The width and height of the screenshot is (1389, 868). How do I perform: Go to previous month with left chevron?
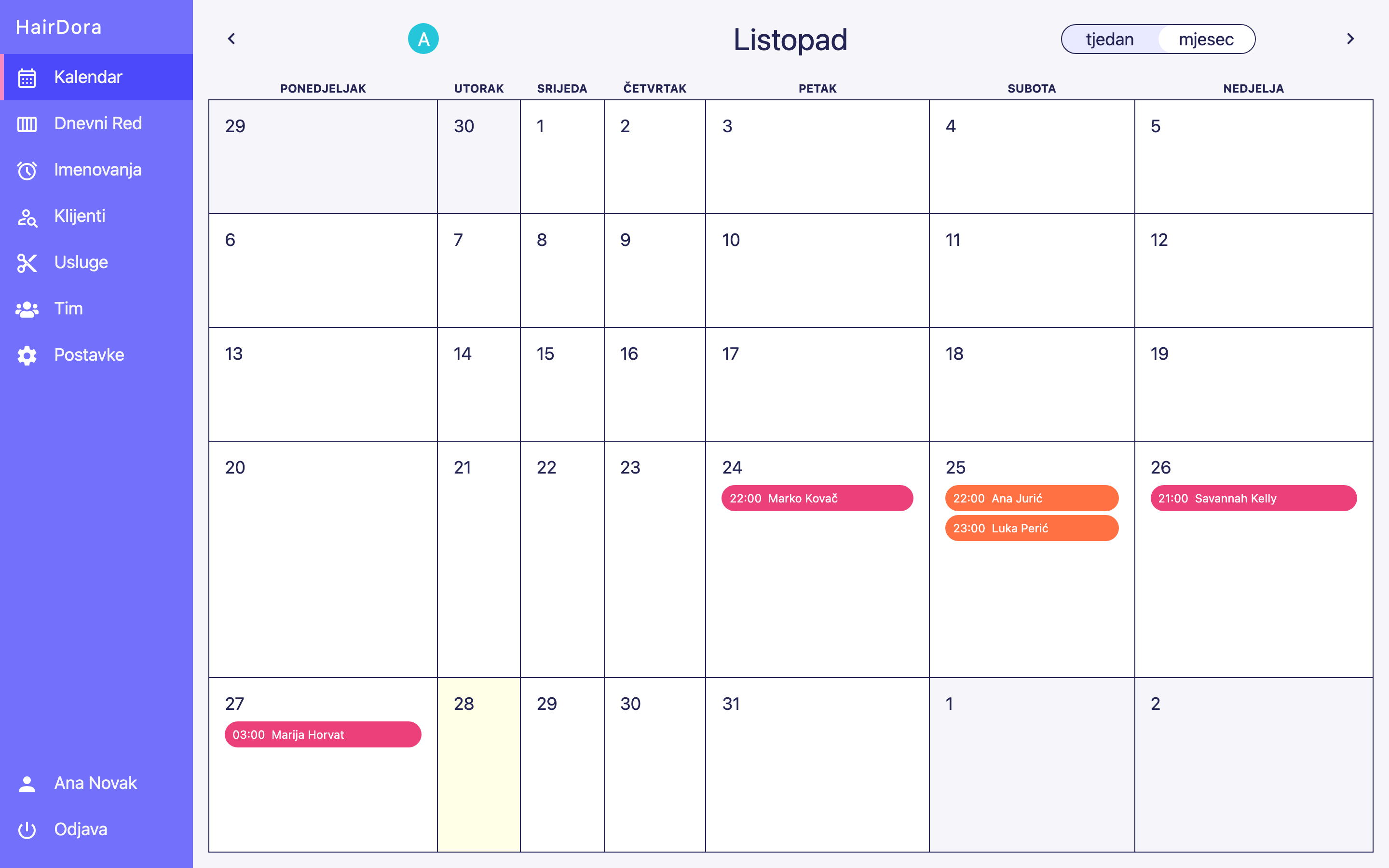click(x=231, y=39)
